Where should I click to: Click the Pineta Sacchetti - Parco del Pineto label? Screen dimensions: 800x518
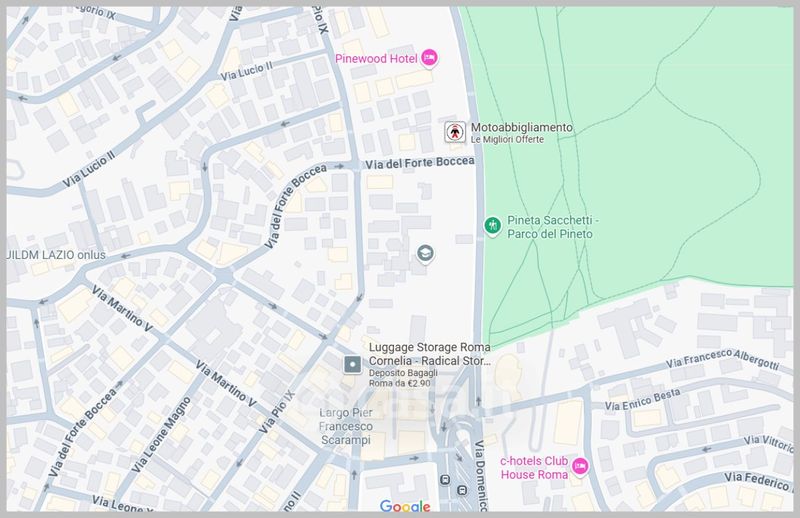pos(552,226)
